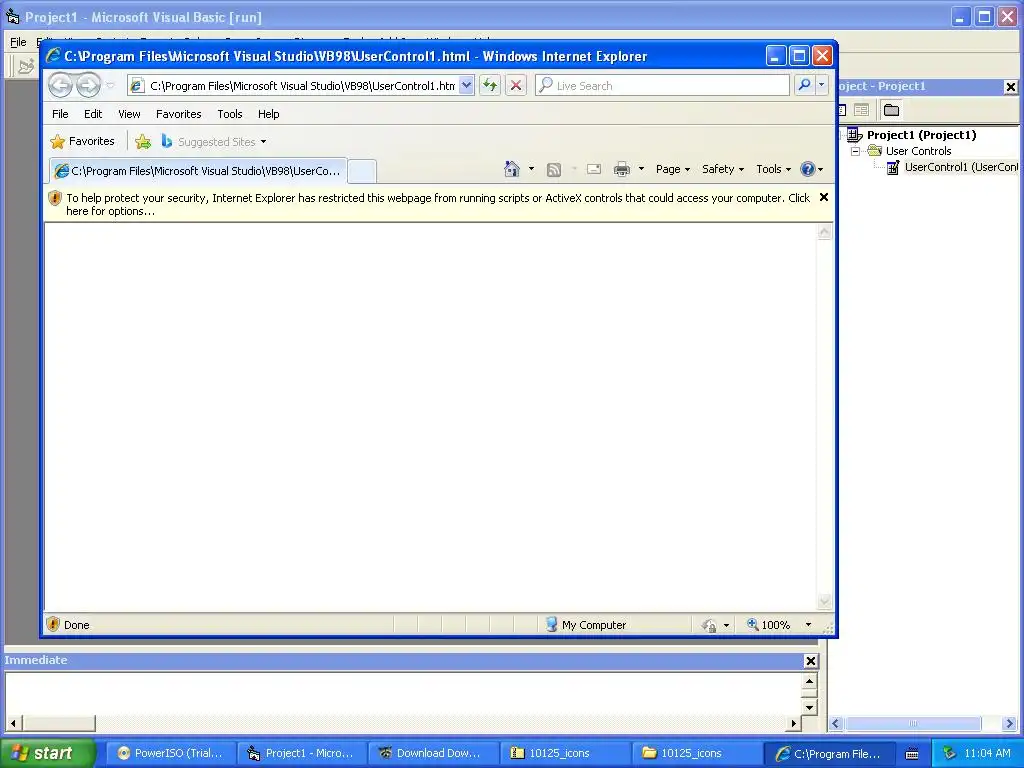This screenshot has height=768, width=1024.
Task: Close the Immediate window
Action: pyautogui.click(x=810, y=661)
